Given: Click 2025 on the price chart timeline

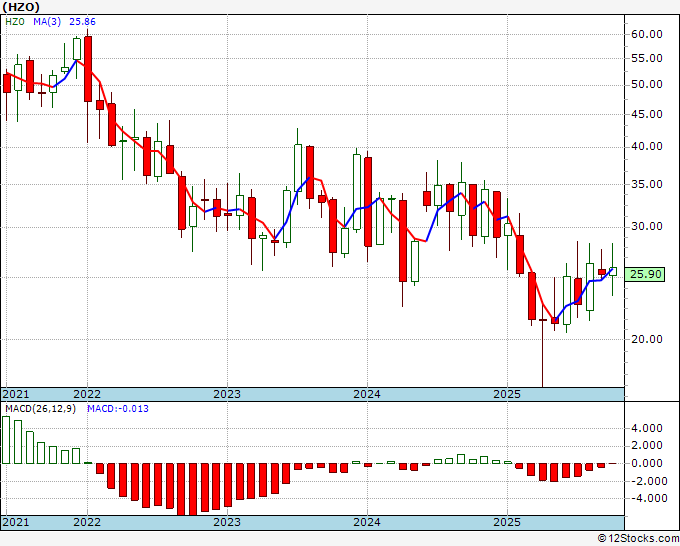Looking at the screenshot, I should (x=507, y=394).
